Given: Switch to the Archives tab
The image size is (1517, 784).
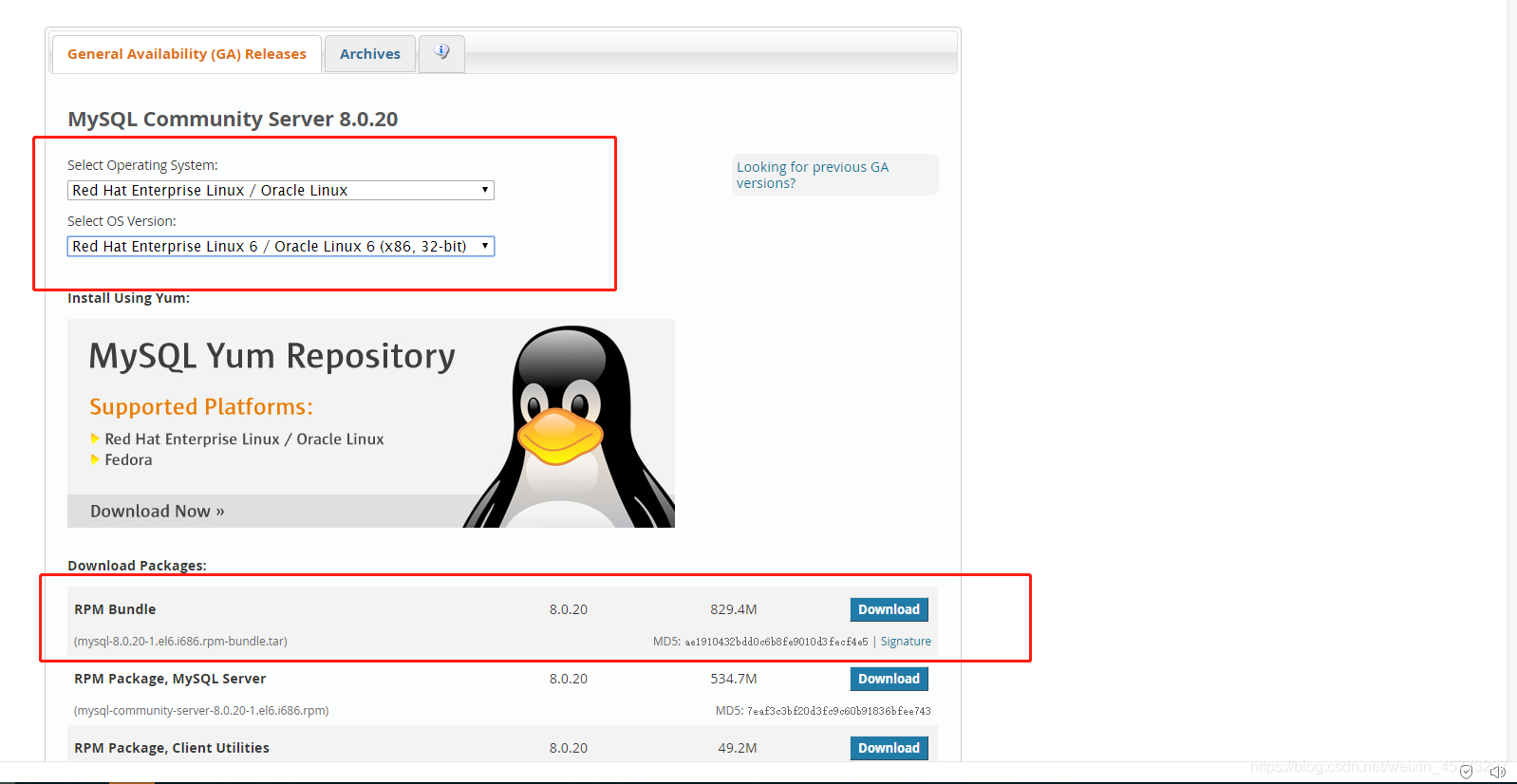Looking at the screenshot, I should (x=370, y=54).
